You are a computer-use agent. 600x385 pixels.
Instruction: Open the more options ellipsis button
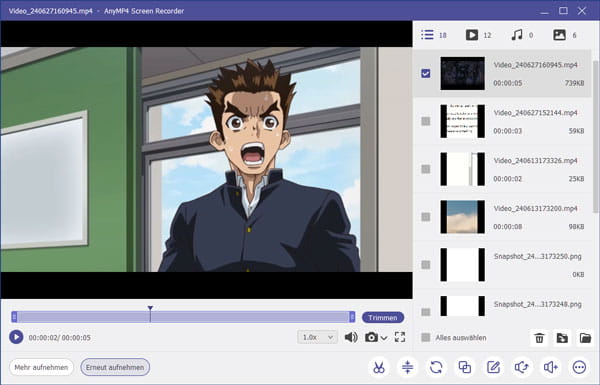pyautogui.click(x=579, y=367)
